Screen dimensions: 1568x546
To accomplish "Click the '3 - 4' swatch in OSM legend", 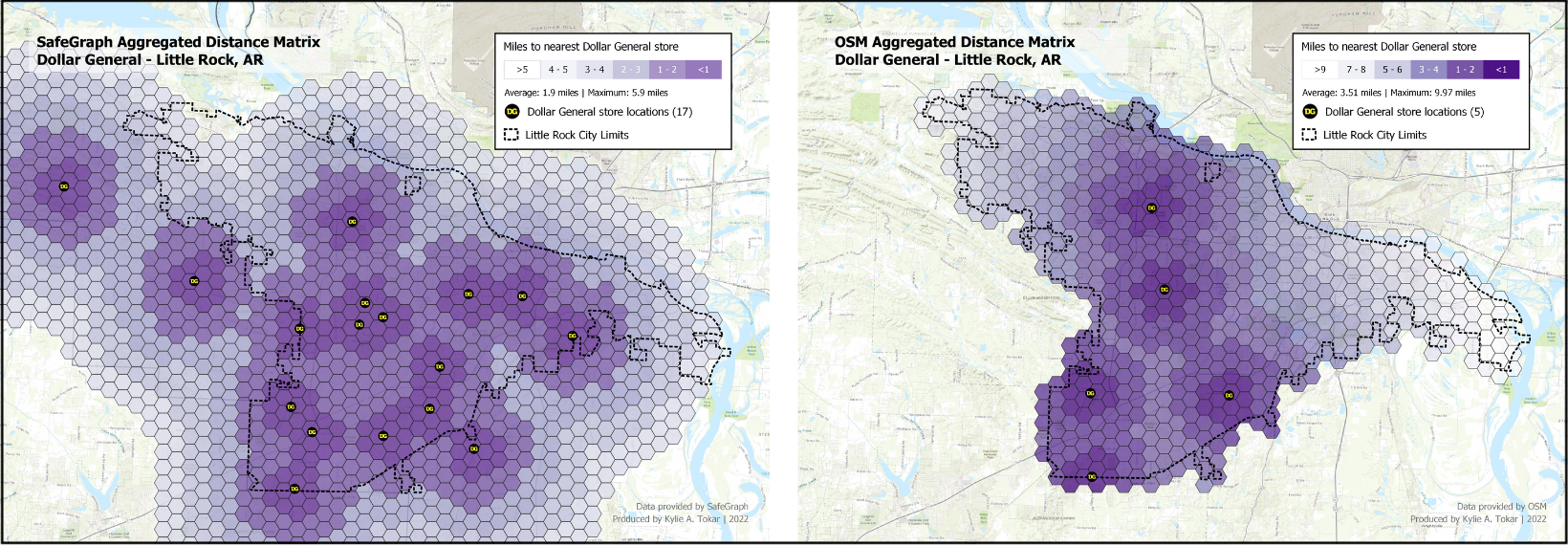I will coord(1429,70).
